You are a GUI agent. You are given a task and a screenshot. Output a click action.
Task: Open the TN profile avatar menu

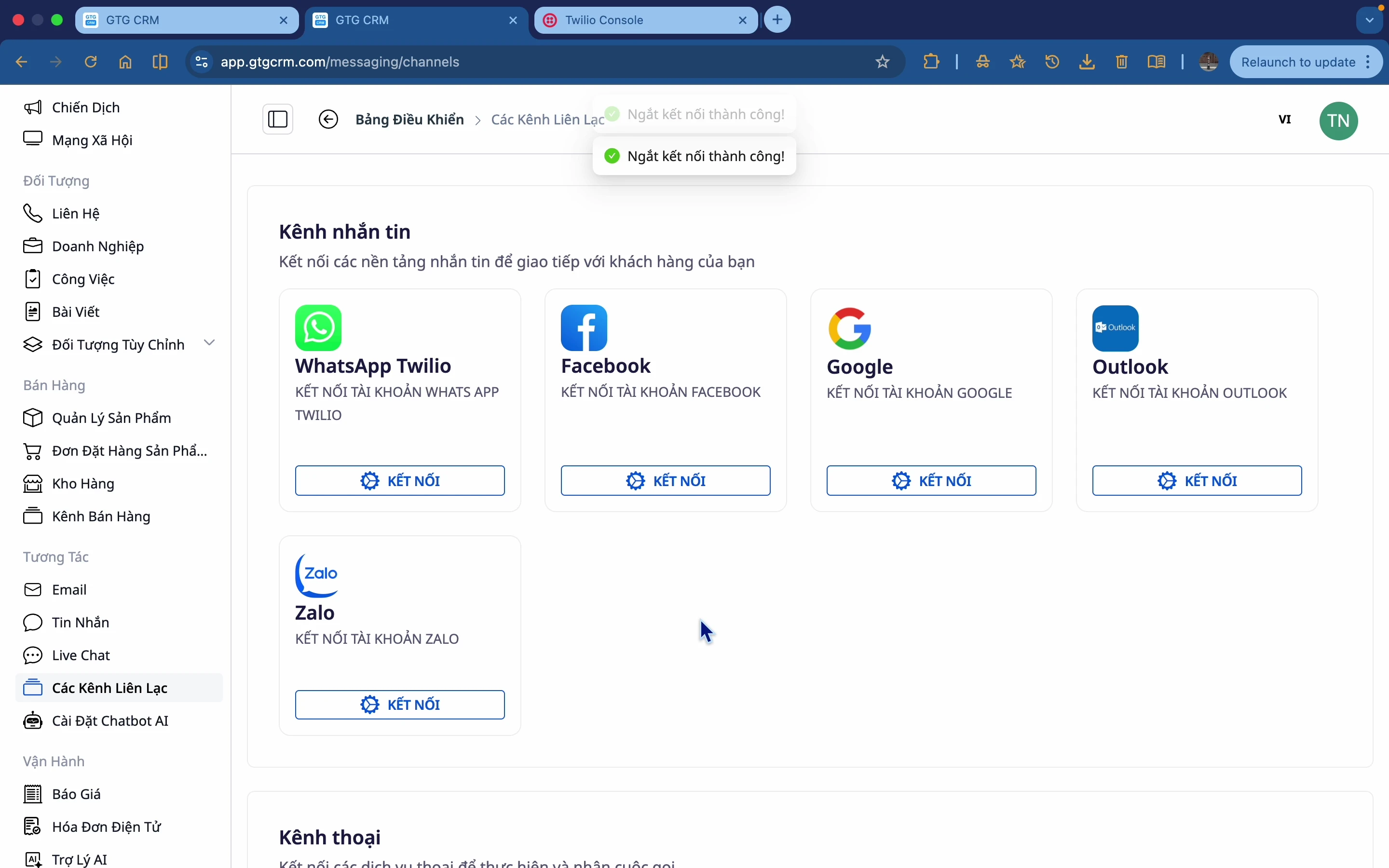point(1339,121)
